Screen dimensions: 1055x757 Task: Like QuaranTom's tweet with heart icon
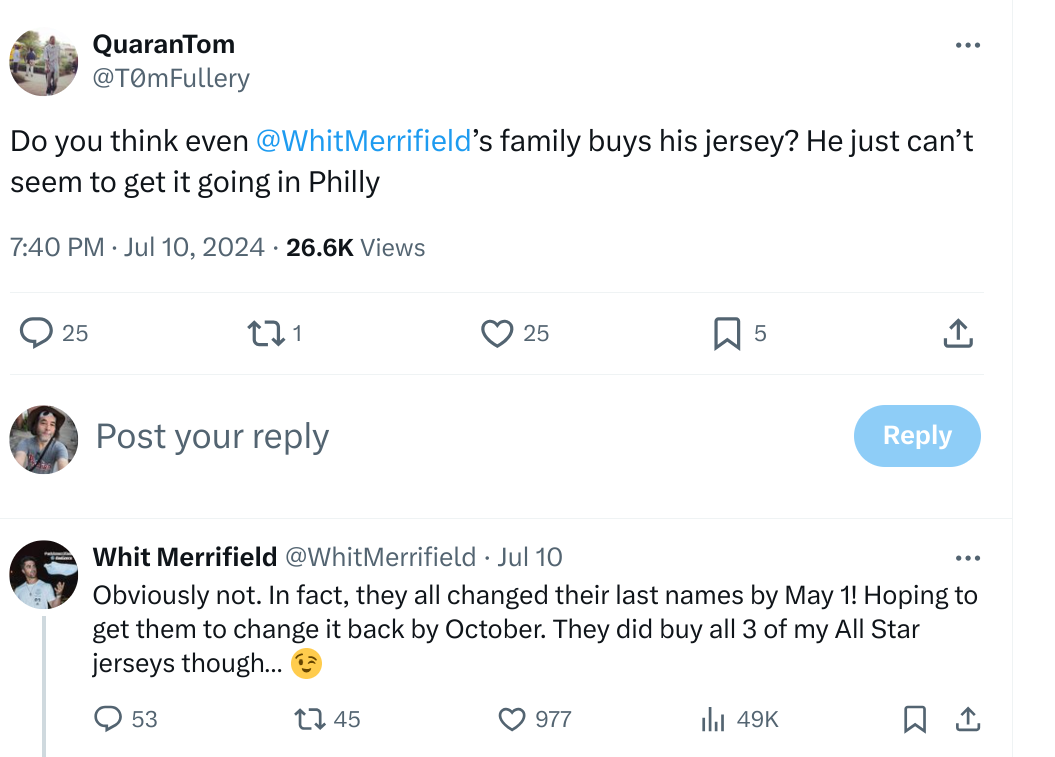coord(497,333)
